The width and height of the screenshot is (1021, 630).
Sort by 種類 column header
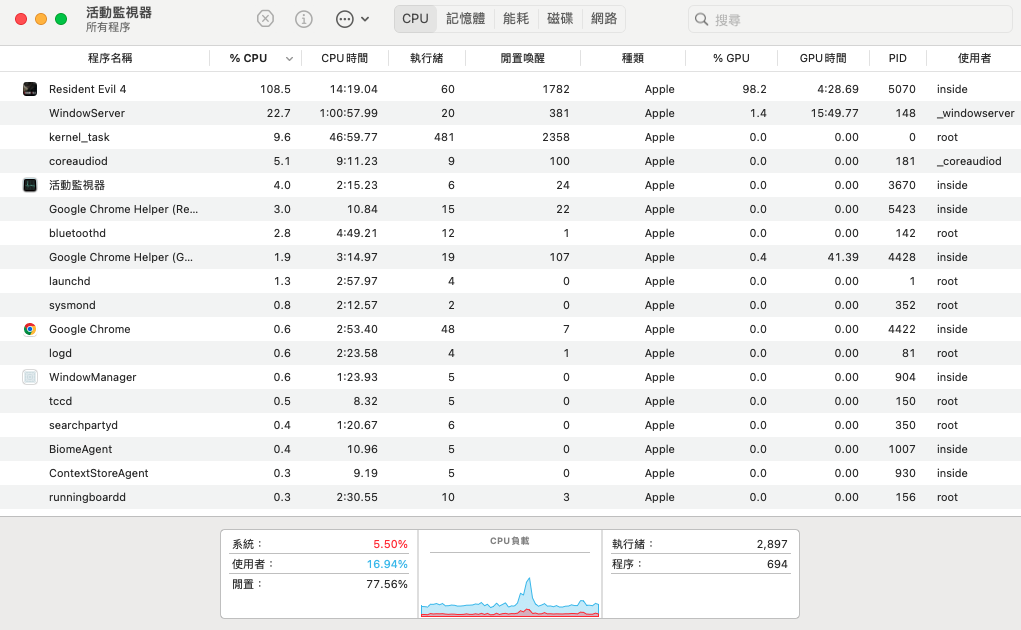point(632,58)
